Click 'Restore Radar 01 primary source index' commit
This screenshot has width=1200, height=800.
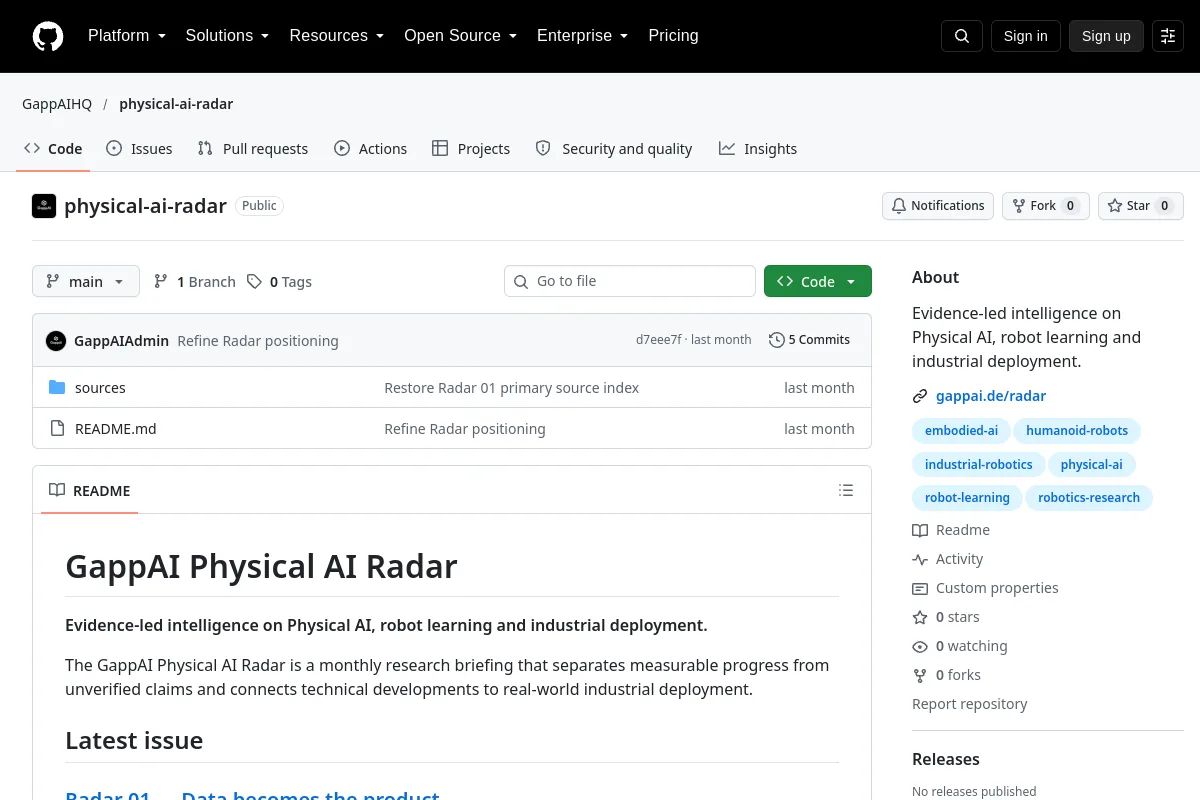511,388
